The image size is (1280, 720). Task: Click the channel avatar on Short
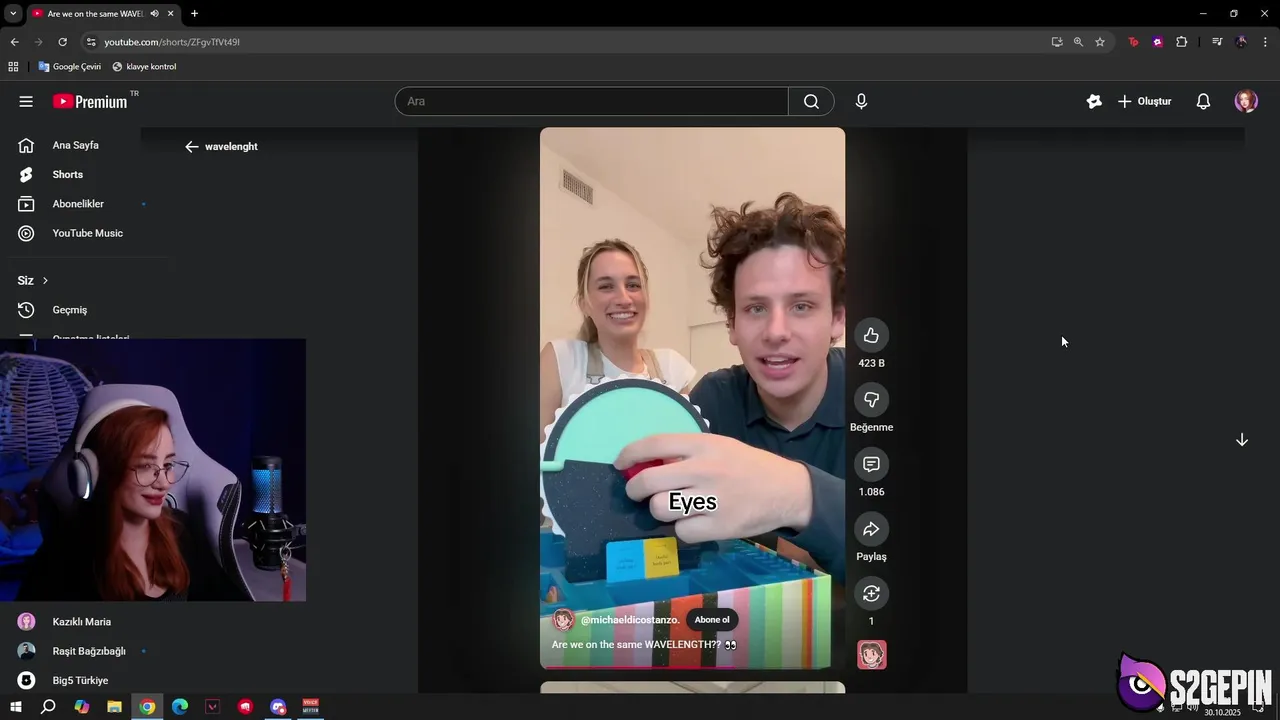564,620
